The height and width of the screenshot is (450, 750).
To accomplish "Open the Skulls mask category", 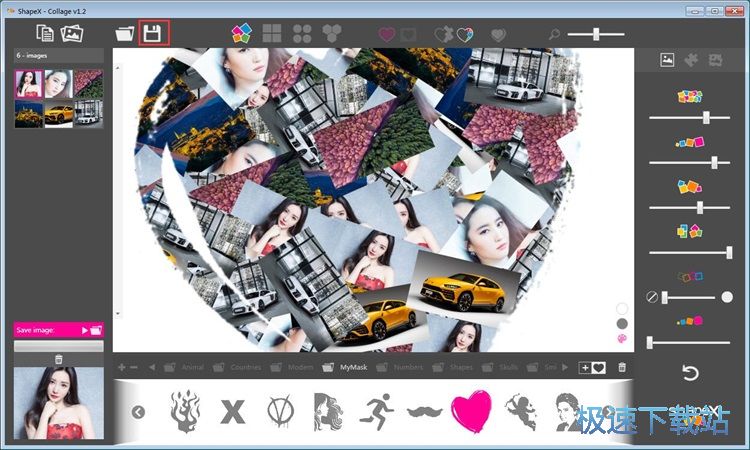I will (502, 367).
